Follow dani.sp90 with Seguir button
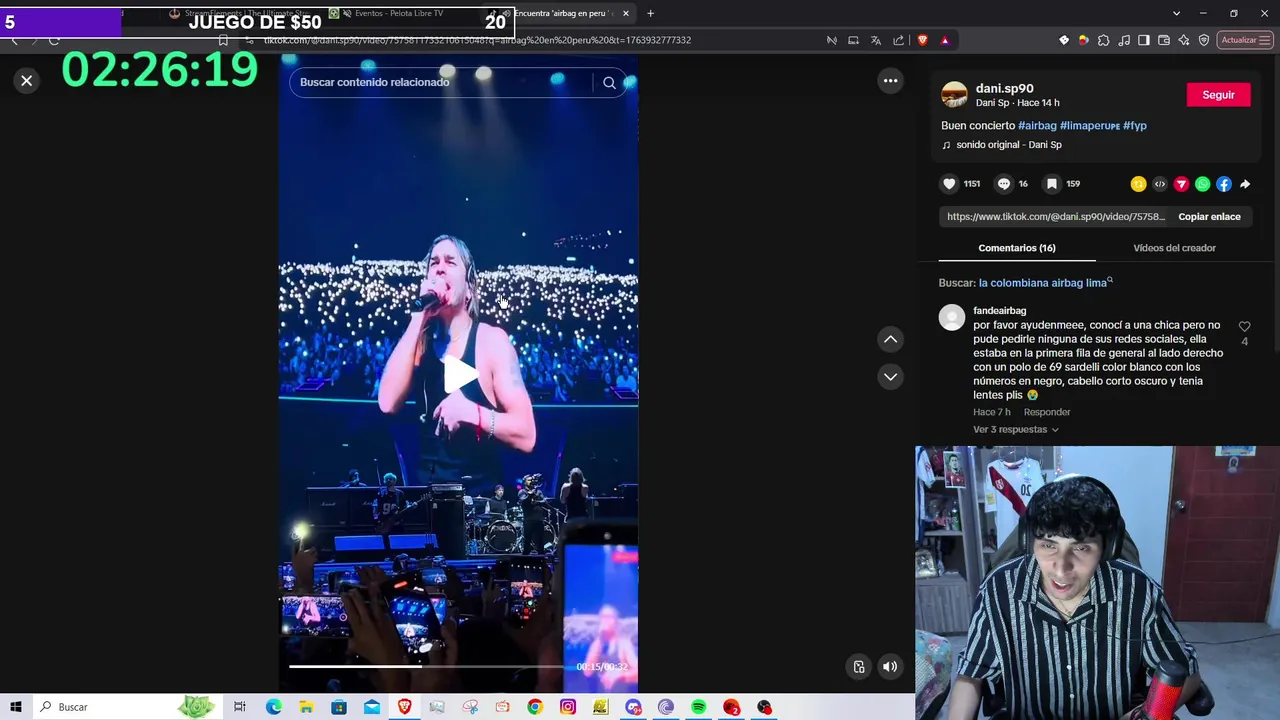The width and height of the screenshot is (1280, 720). pos(1218,95)
